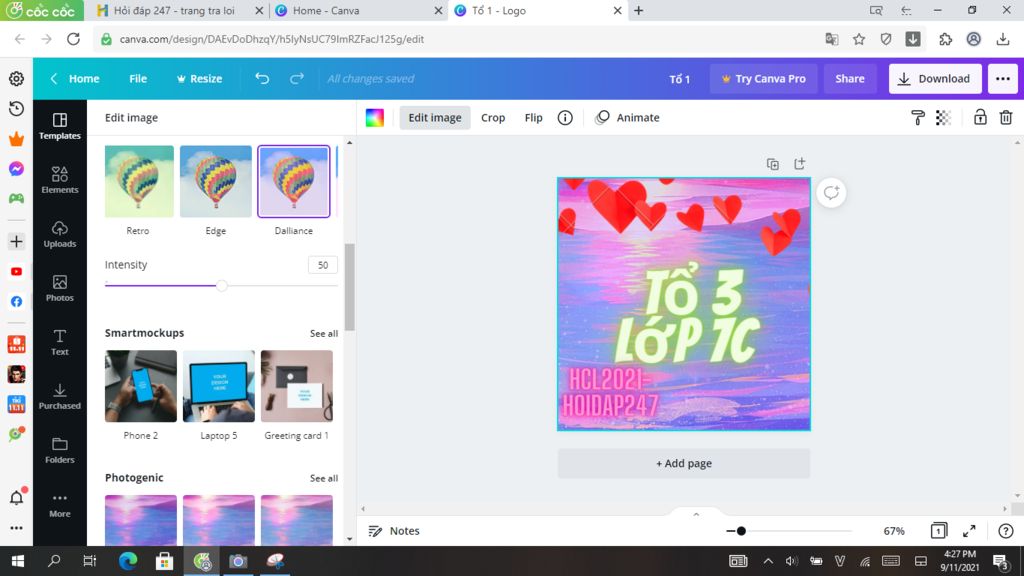Viewport: 1024px width, 576px height.
Task: Click the Download button
Action: coord(935,78)
